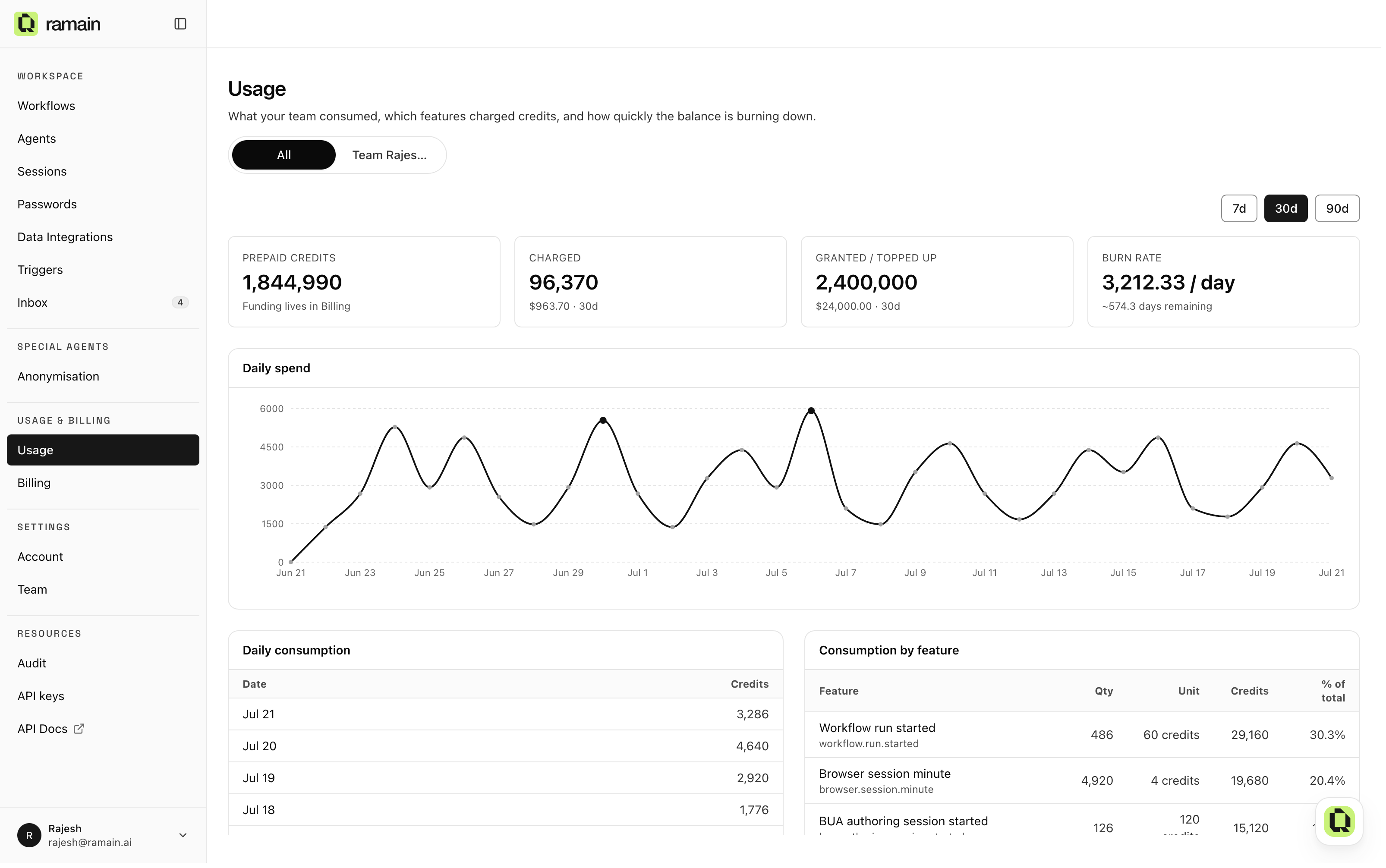This screenshot has height=868, width=1386.
Task: Collapse the sidebar with the panel icon
Action: (180, 24)
